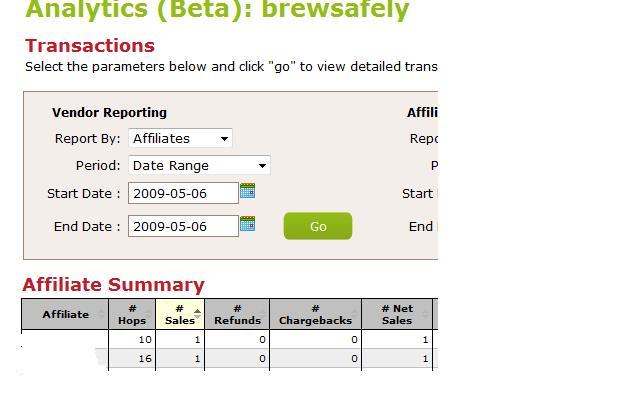The image size is (640, 400).
Task: Sort by the # Sales column arrows
Action: [197, 314]
